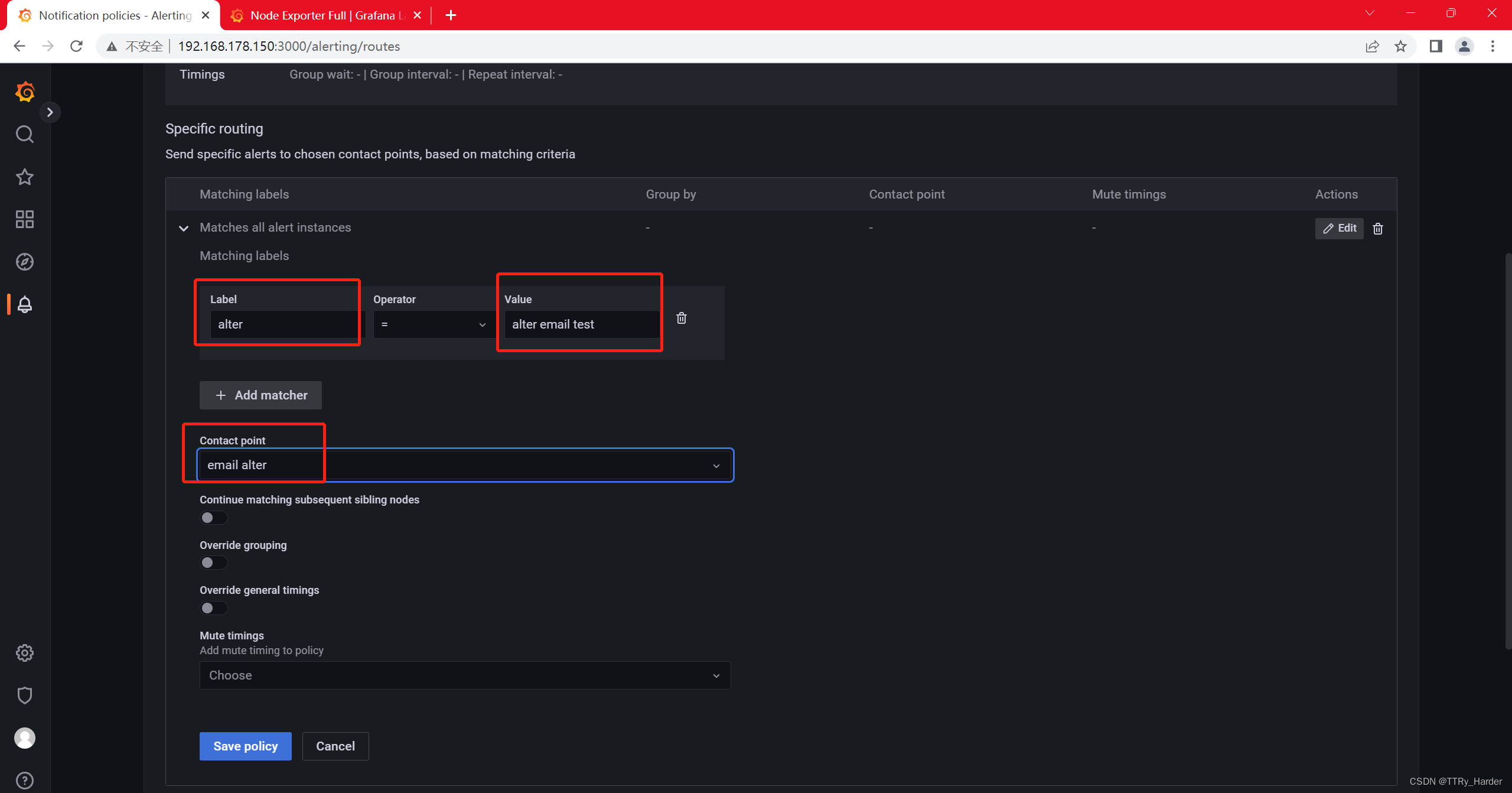The width and height of the screenshot is (1512, 793).
Task: Click the Save policy button
Action: pos(245,746)
